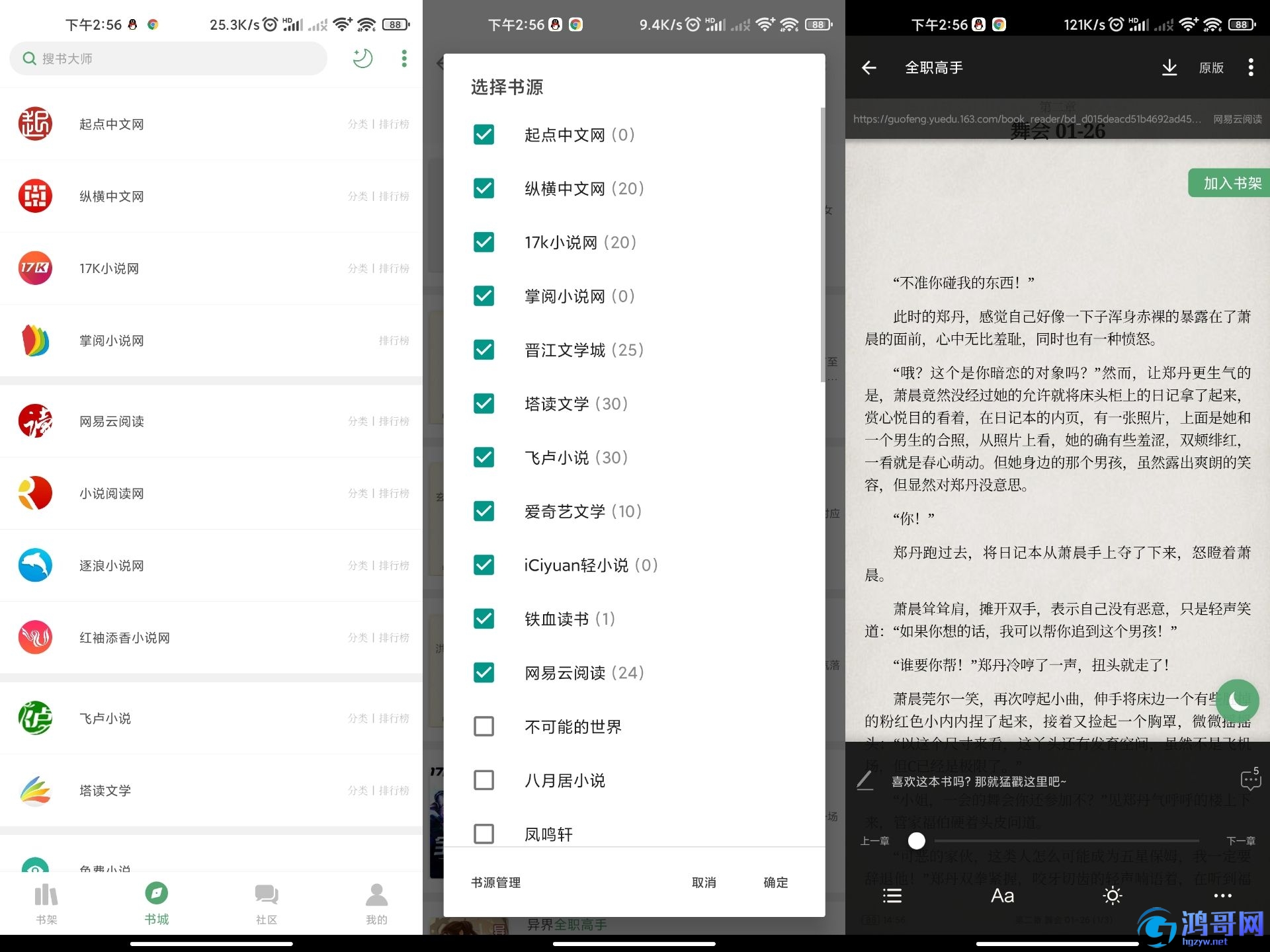Open the 红袖添香小说网 row
The height and width of the screenshot is (952, 1270).
(x=211, y=637)
